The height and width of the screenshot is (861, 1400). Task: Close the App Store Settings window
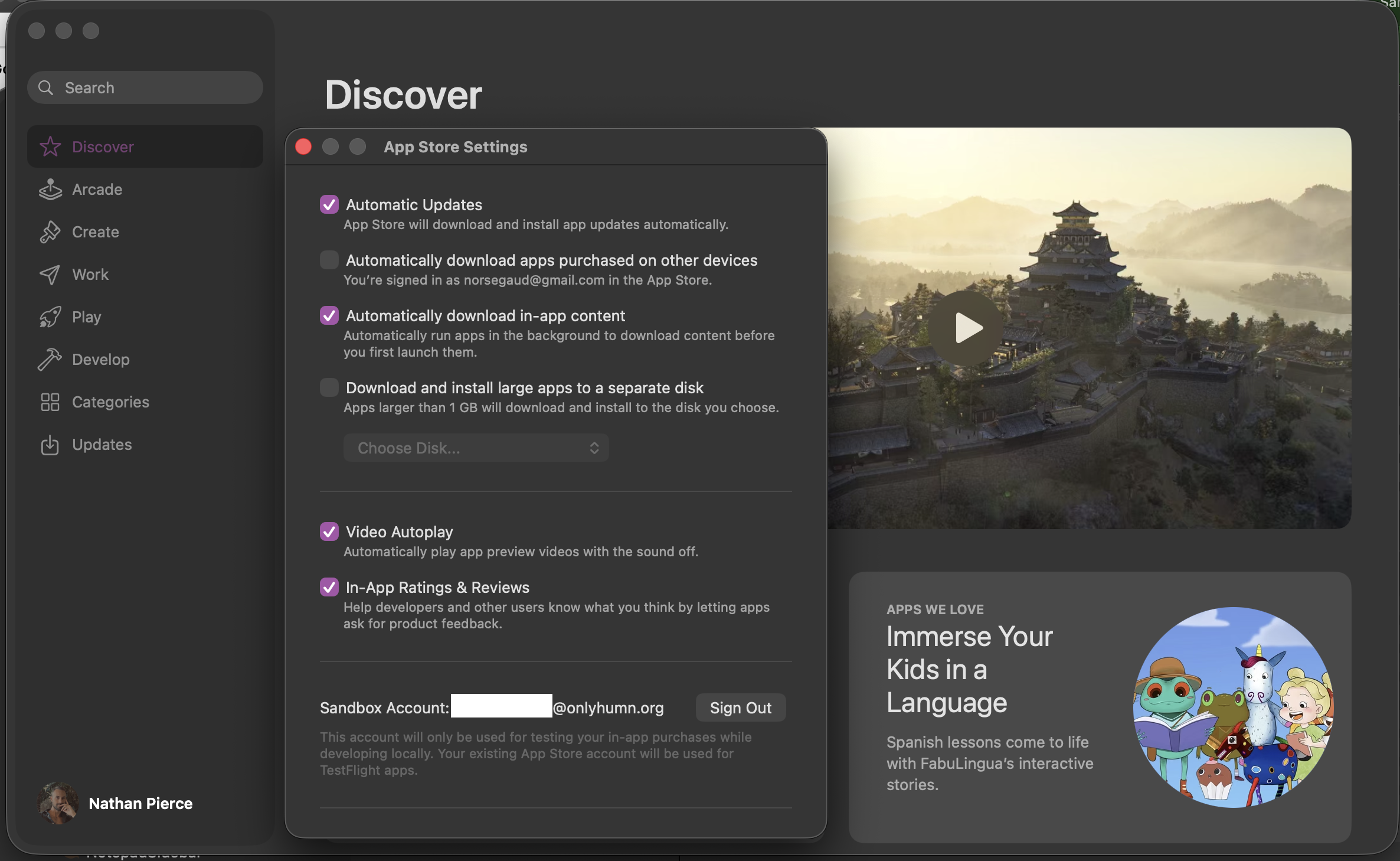(x=303, y=146)
